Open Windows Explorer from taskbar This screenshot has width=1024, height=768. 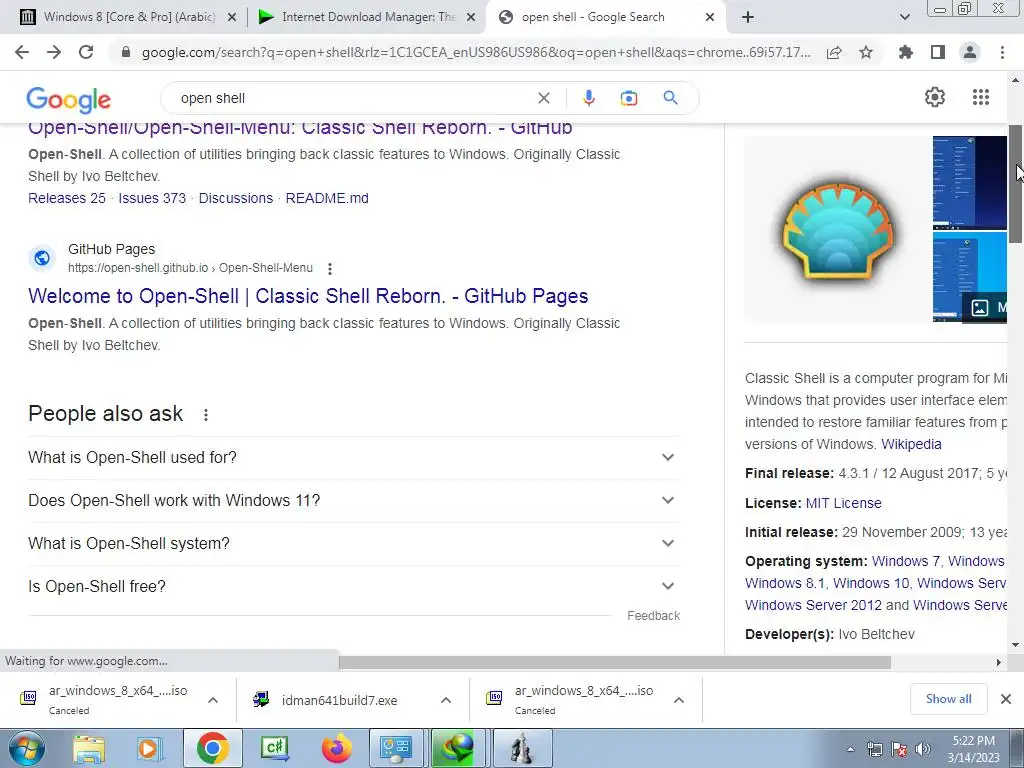(x=89, y=748)
